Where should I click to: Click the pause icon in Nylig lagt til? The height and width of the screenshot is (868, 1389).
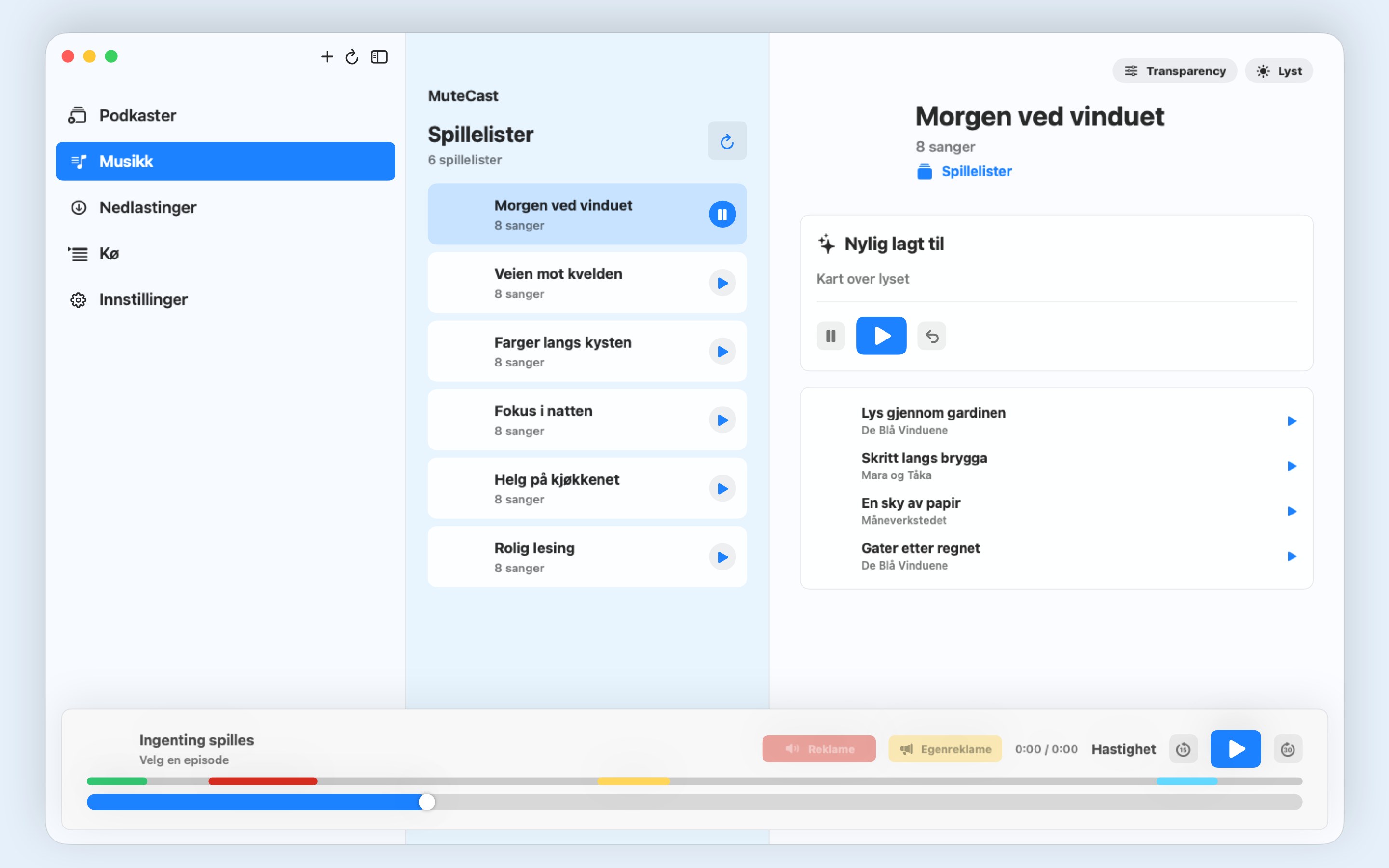click(x=831, y=336)
